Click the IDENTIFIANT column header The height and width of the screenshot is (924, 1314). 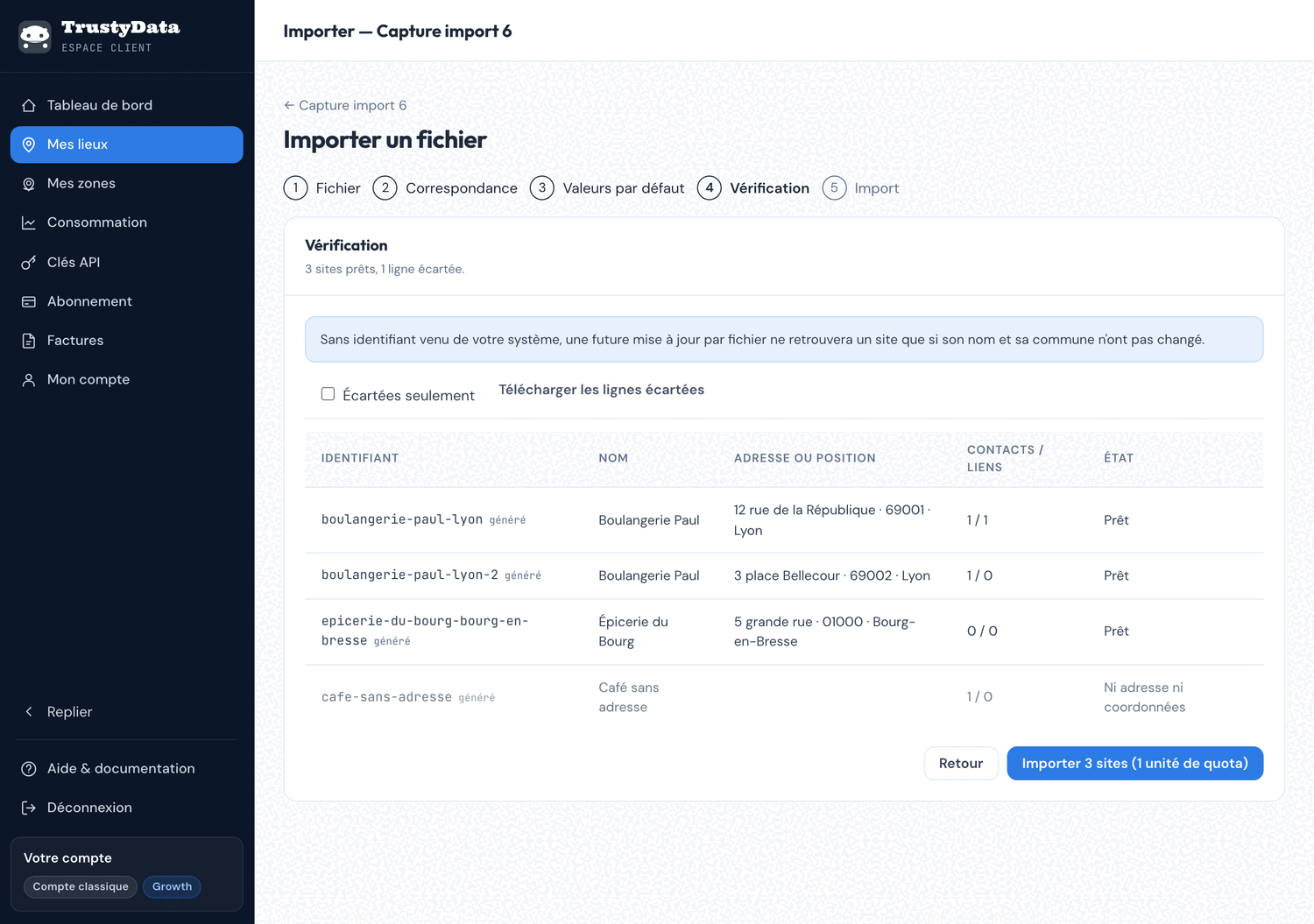(360, 458)
